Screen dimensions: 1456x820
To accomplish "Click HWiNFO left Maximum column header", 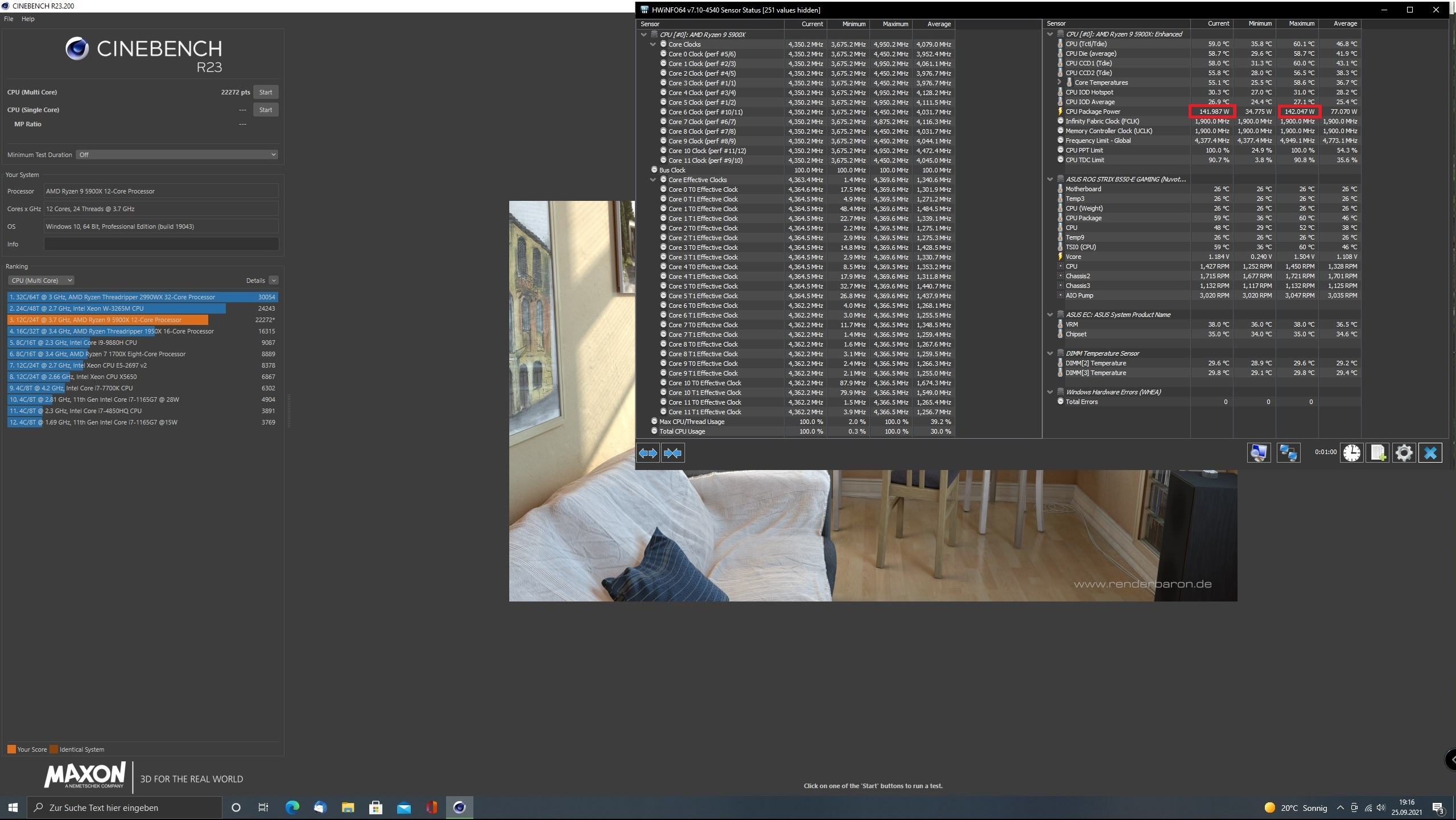I will click(x=891, y=24).
